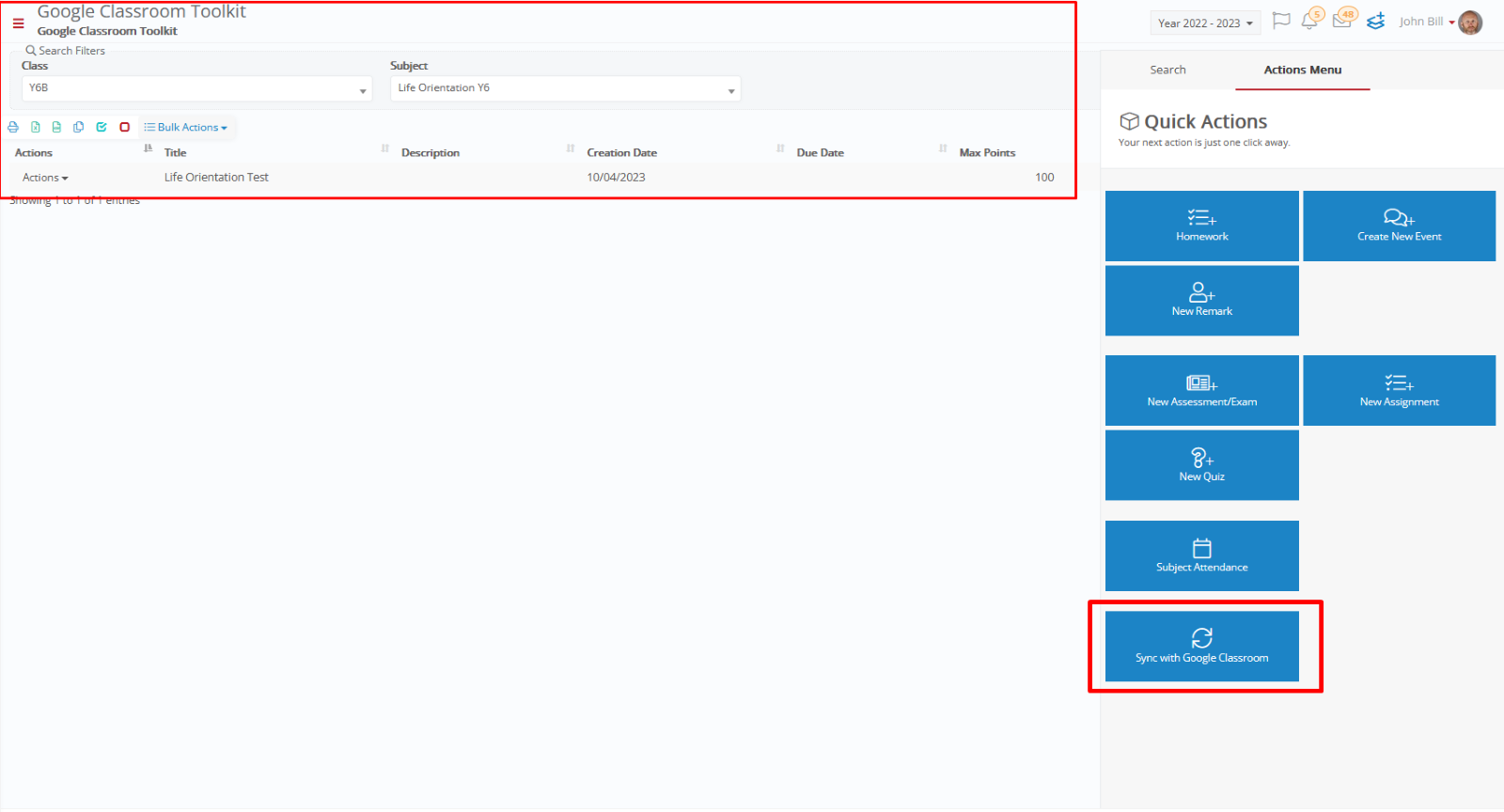The height and width of the screenshot is (812, 1504).
Task: Click the Creation Date column header
Action: (621, 152)
